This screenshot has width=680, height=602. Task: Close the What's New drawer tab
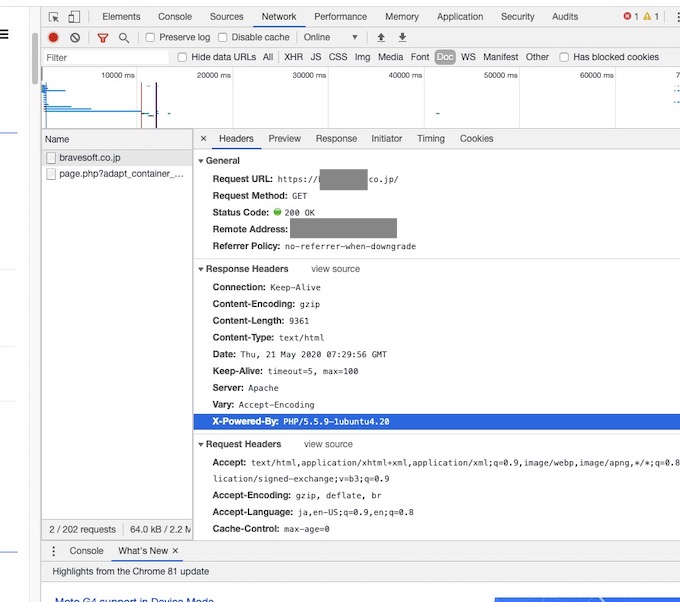tap(175, 551)
